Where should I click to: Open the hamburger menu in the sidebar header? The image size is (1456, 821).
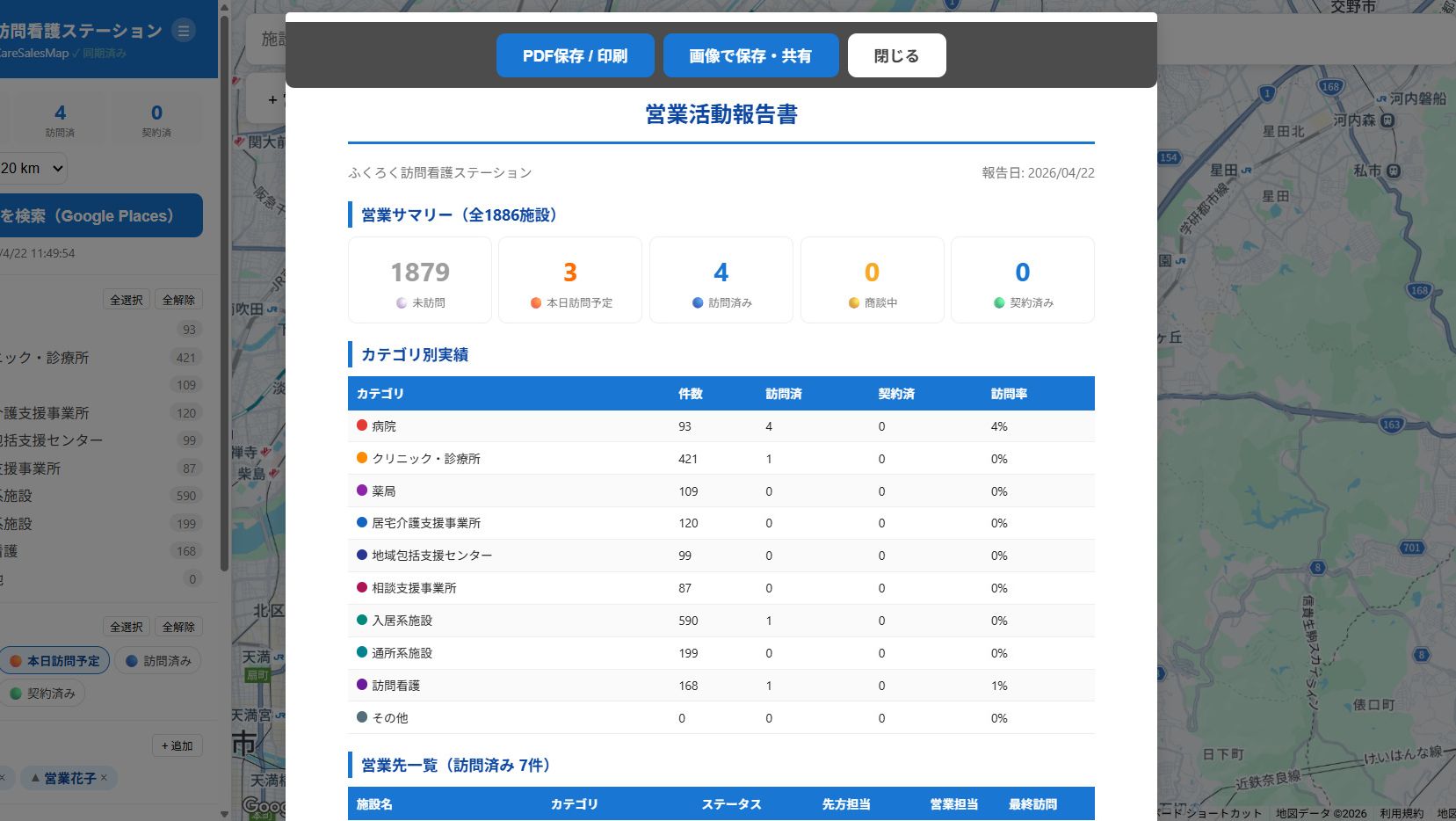pos(183,31)
